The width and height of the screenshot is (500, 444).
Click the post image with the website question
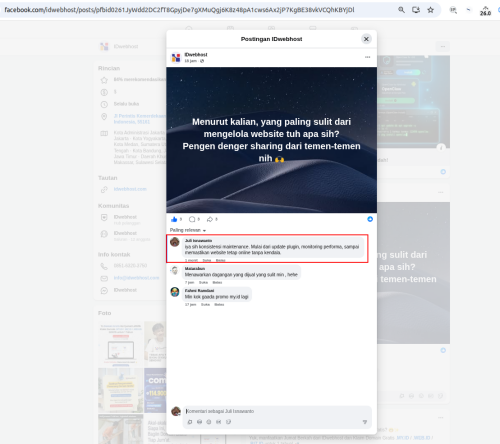pyautogui.click(x=271, y=140)
